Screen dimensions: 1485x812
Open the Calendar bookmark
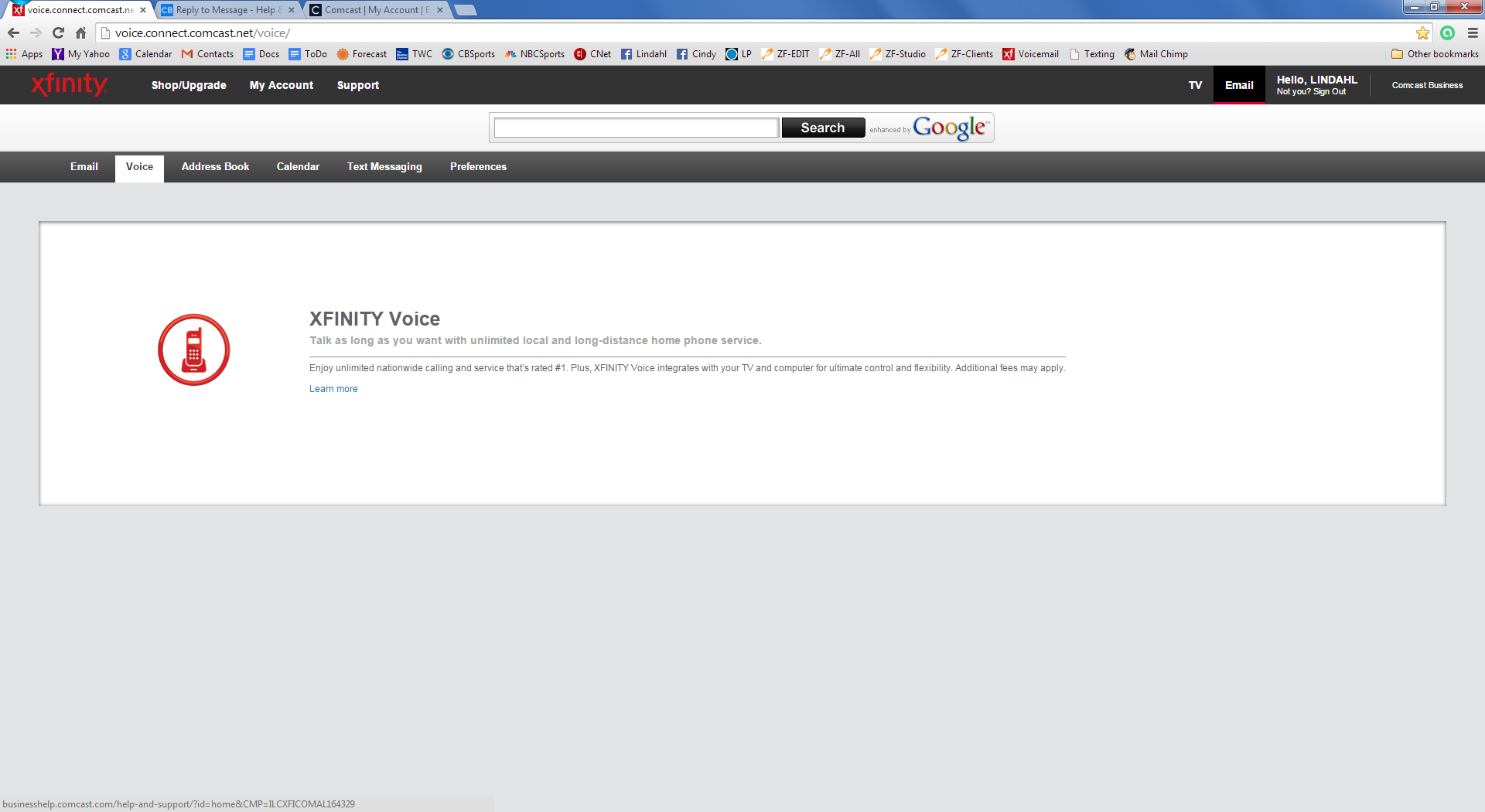click(x=145, y=54)
